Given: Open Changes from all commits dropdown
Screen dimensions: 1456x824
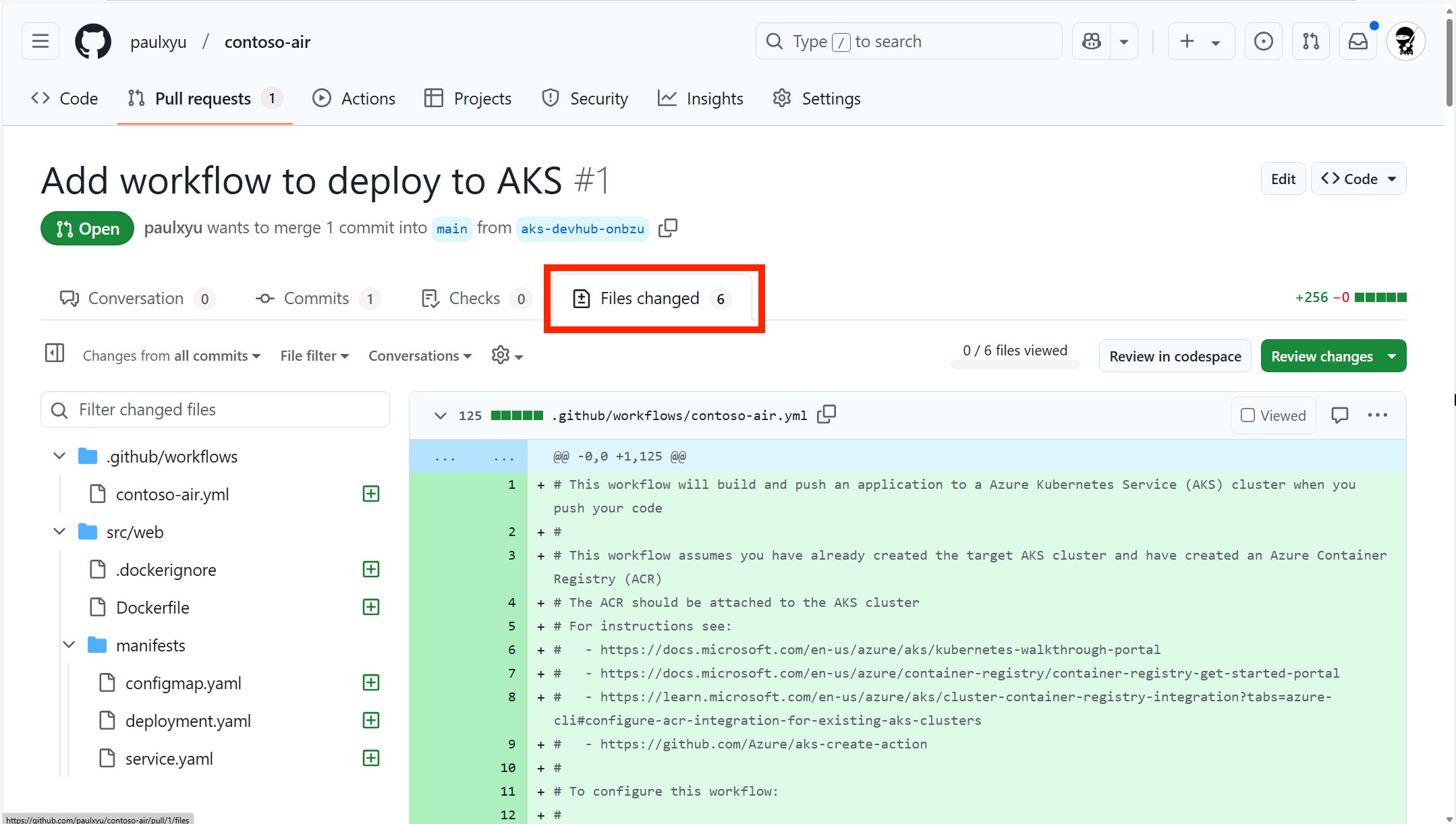Looking at the screenshot, I should point(171,356).
